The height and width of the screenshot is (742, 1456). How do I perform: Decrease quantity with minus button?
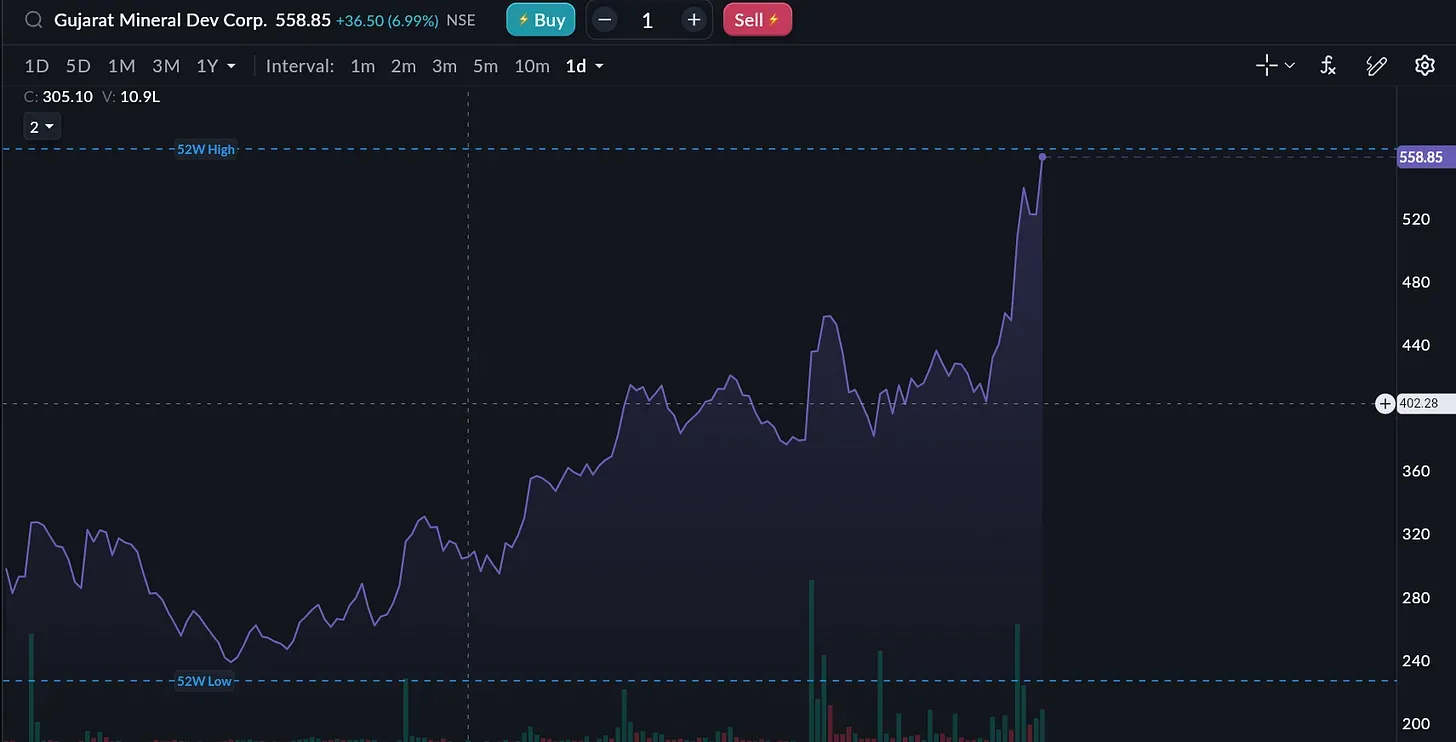[604, 20]
